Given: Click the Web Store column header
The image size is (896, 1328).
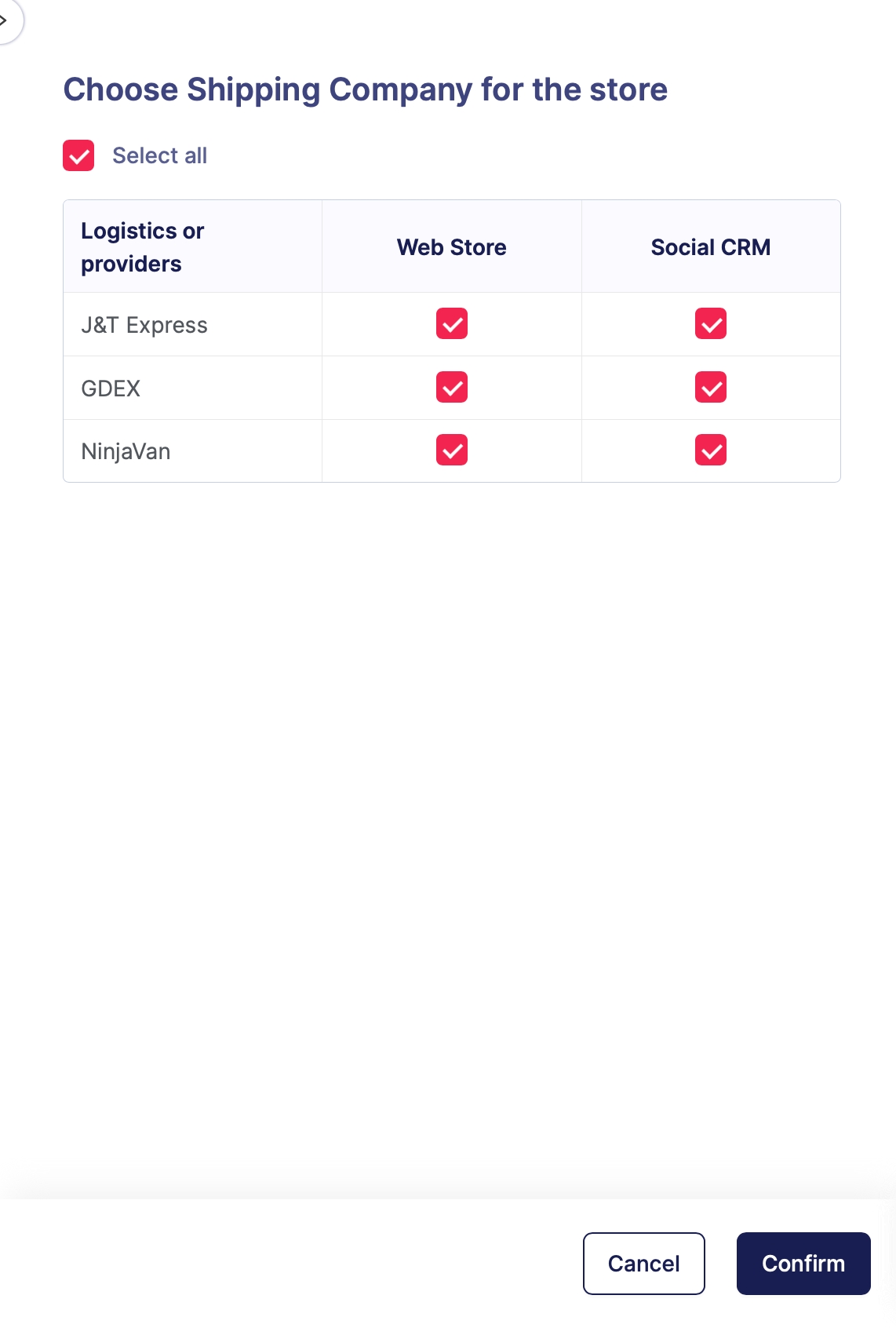Looking at the screenshot, I should click(452, 247).
